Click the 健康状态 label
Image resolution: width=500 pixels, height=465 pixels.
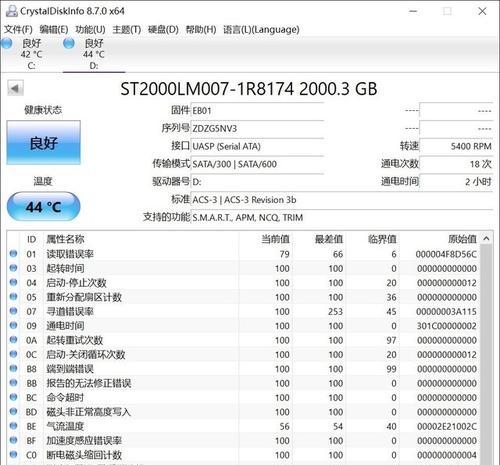coord(43,110)
